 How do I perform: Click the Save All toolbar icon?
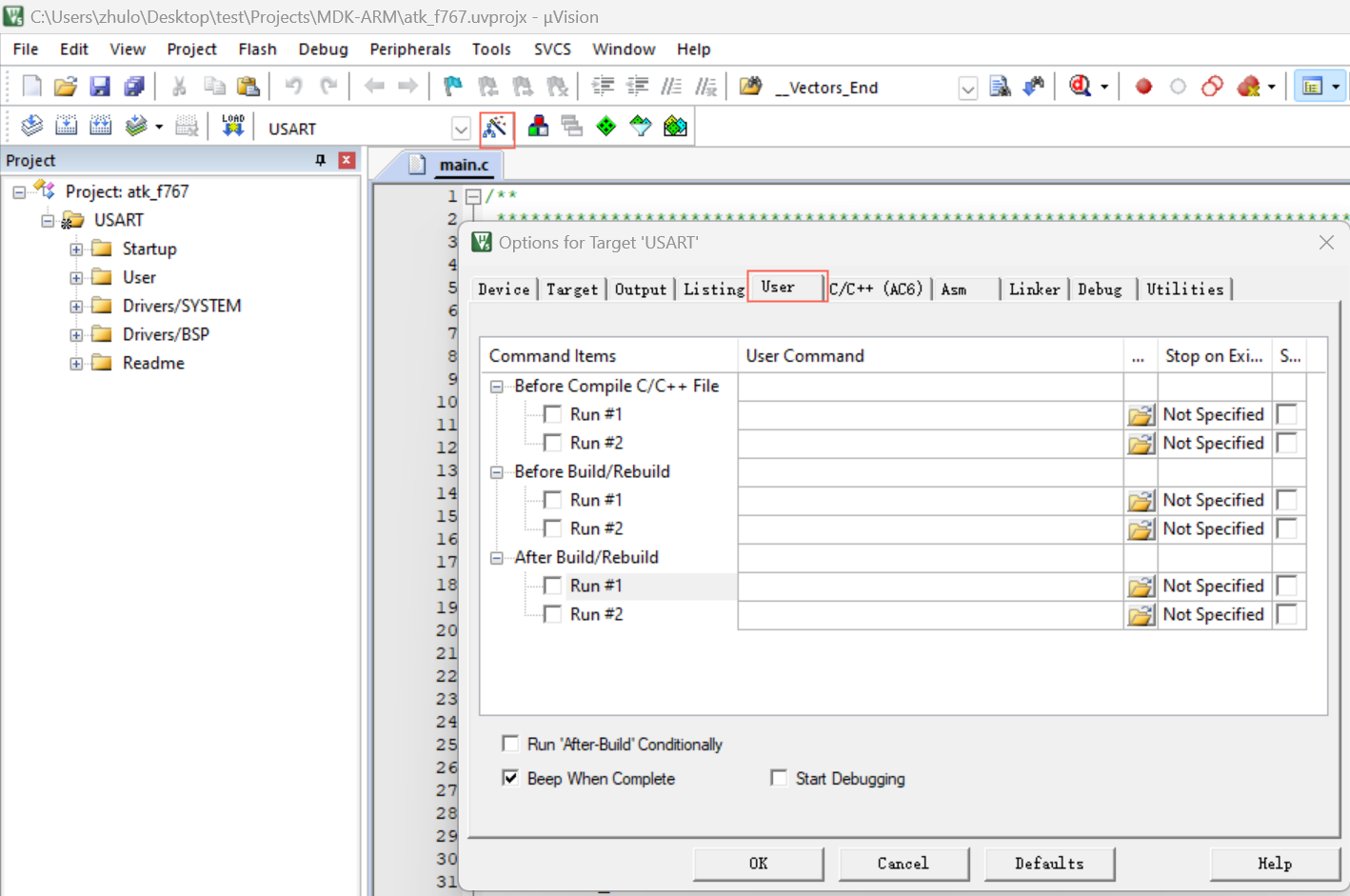tap(134, 87)
